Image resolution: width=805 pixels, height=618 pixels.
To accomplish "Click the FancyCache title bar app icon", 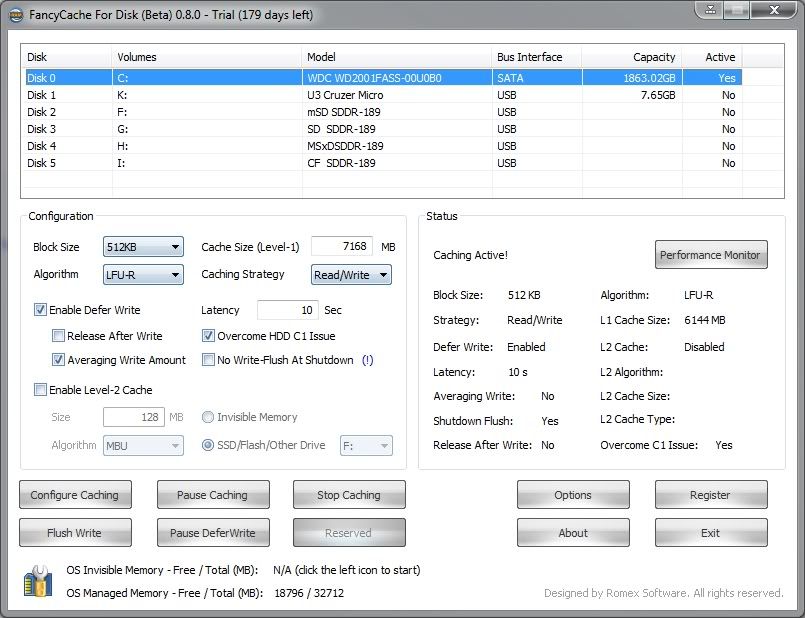I will tap(13, 12).
